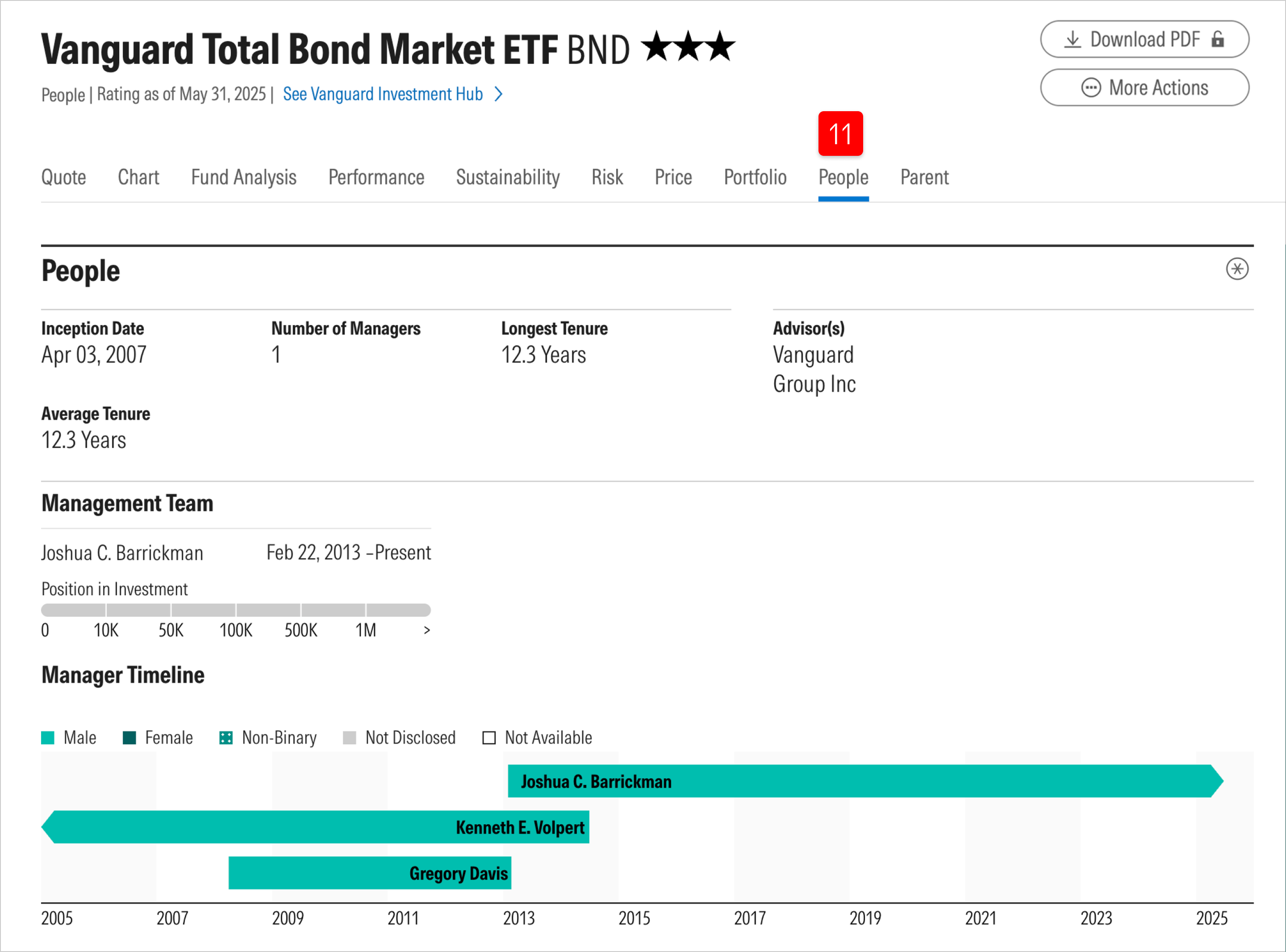The image size is (1286, 952).
Task: Open the Parent tab
Action: [924, 177]
